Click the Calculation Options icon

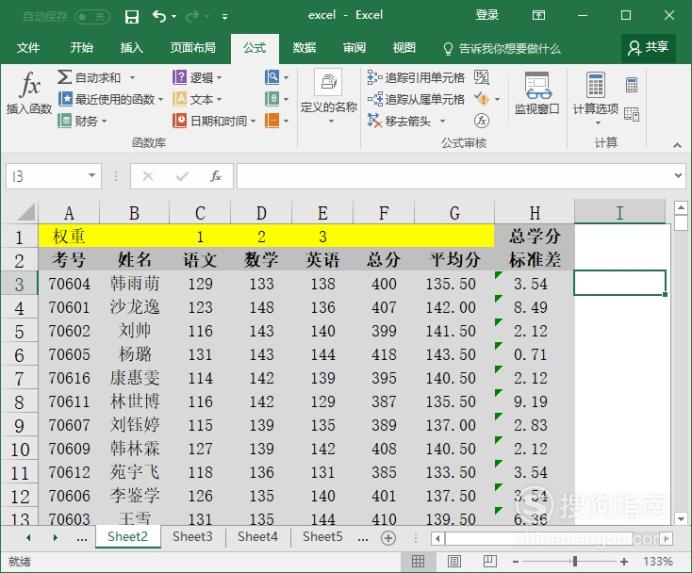click(595, 85)
